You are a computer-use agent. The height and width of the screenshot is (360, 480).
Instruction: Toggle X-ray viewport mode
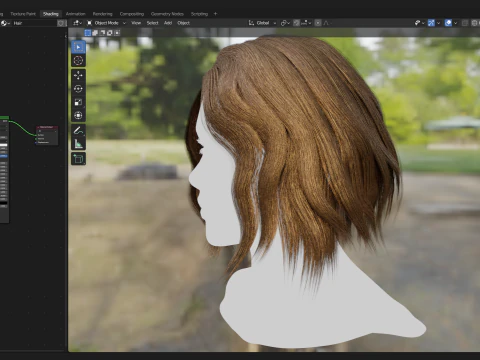coord(465,23)
